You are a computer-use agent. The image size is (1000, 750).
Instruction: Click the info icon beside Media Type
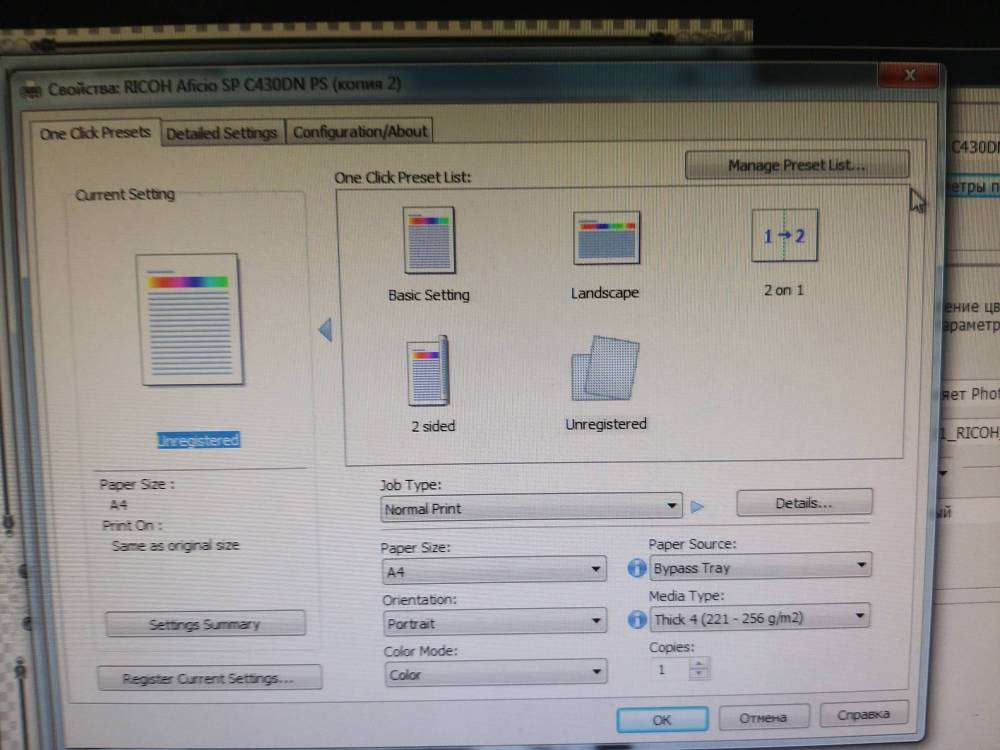pyautogui.click(x=636, y=620)
